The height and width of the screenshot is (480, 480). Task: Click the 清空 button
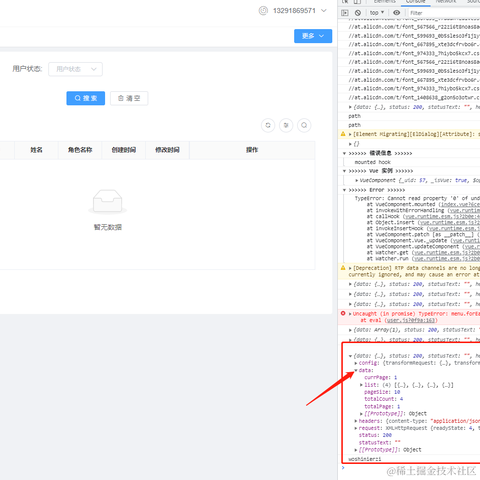tap(129, 98)
